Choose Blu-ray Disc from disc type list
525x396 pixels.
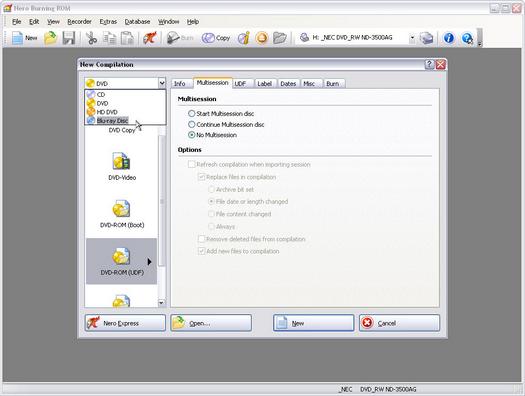[x=125, y=121]
